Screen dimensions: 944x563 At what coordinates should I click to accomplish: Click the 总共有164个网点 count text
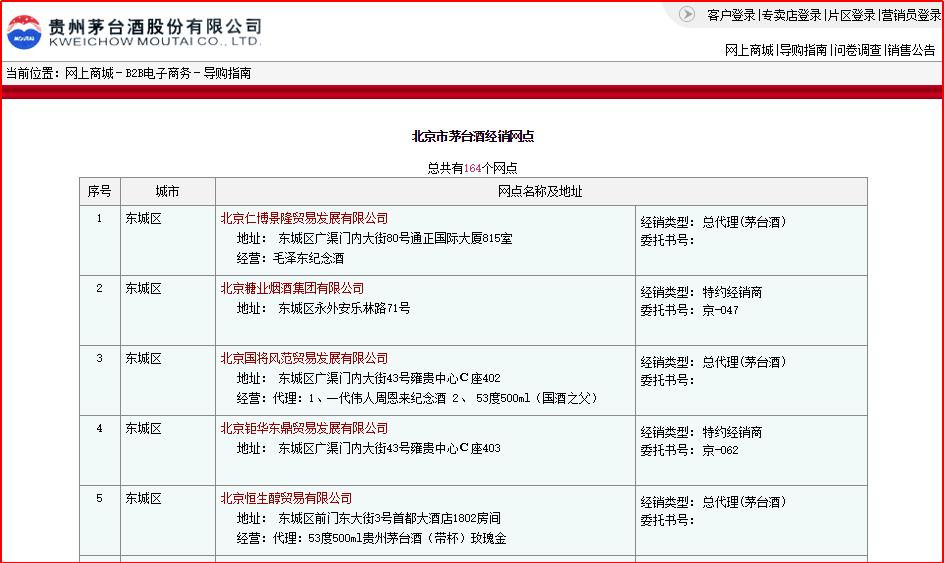[473, 169]
